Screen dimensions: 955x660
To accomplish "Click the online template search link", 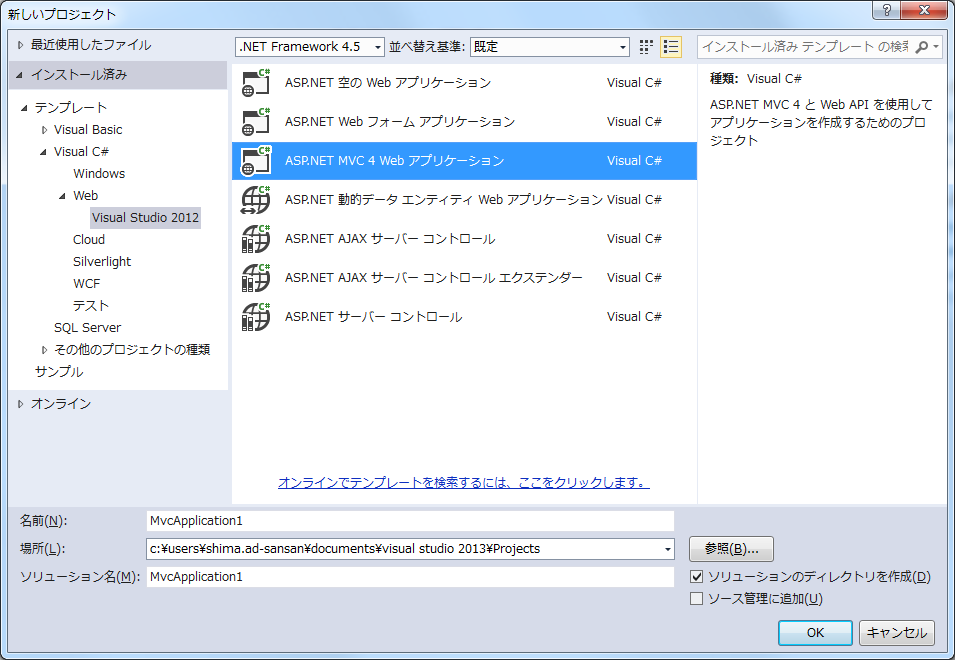I will [x=464, y=482].
